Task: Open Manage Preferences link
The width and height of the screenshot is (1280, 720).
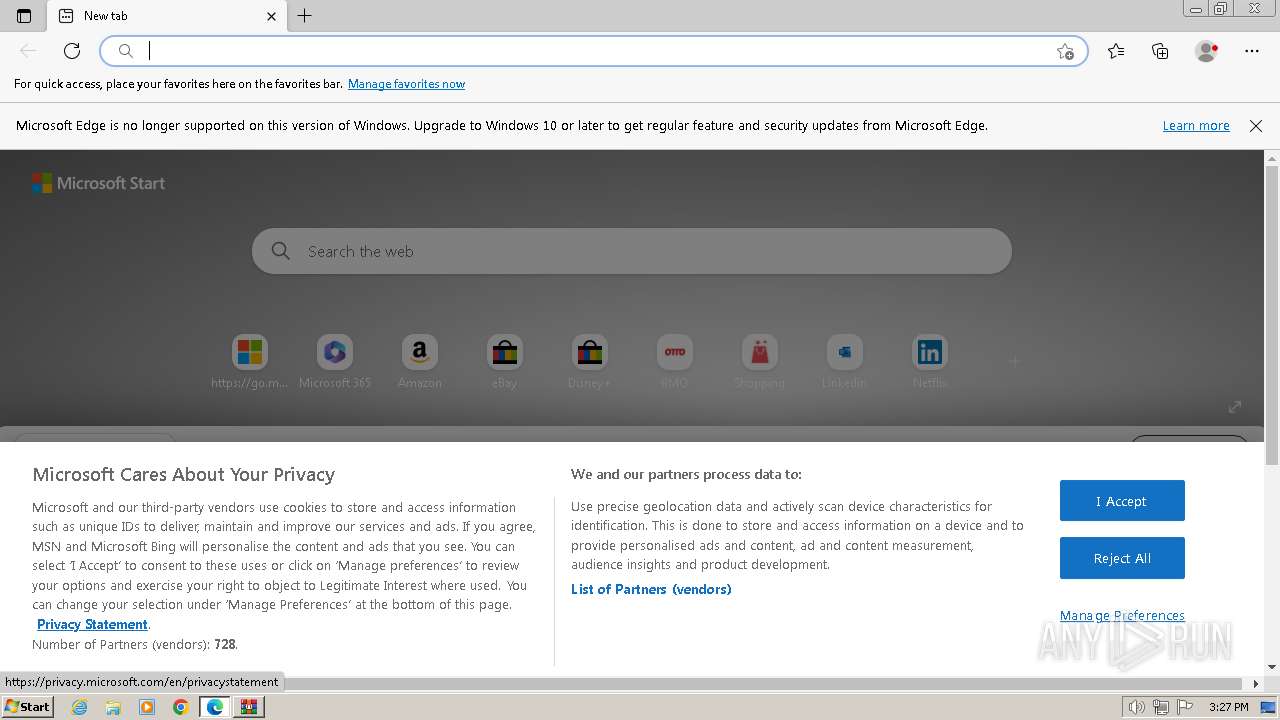Action: [x=1122, y=615]
